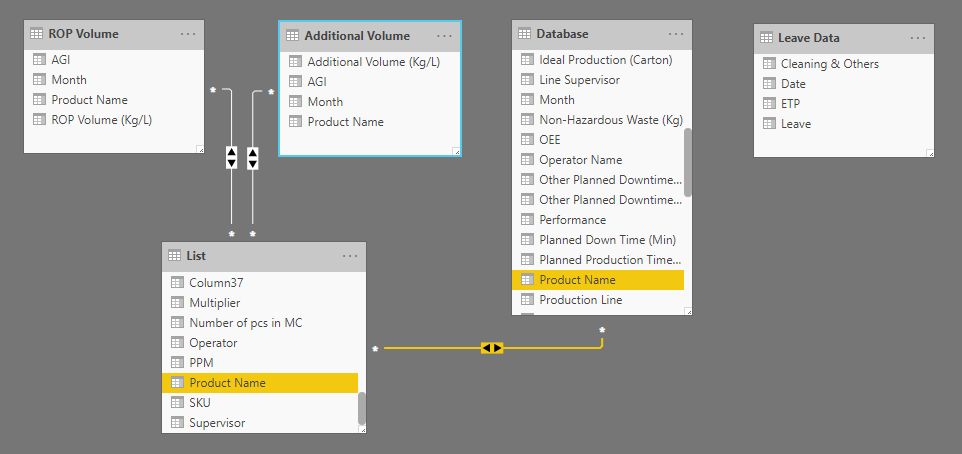The height and width of the screenshot is (454, 962).
Task: Select the highlighted Product Name field in List
Action: 260,382
